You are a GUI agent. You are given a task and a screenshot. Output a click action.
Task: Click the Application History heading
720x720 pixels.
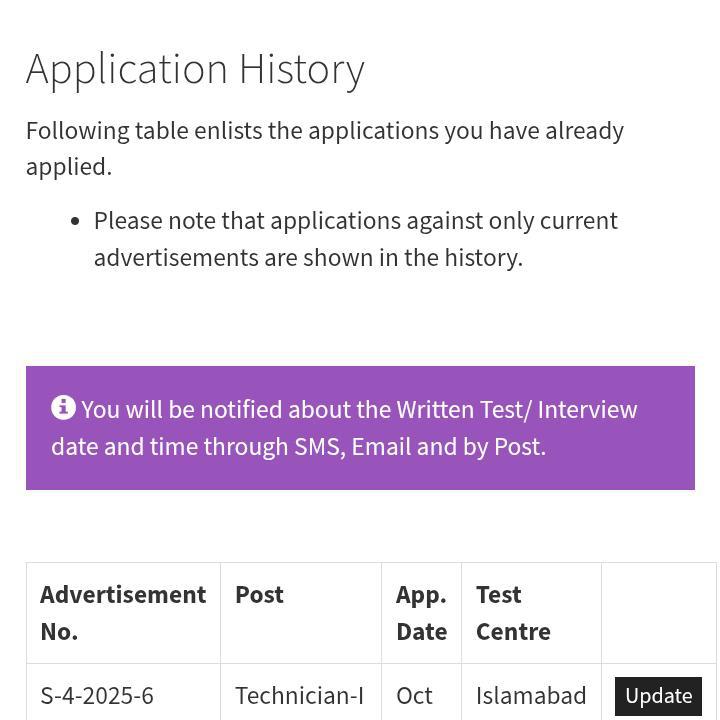coord(195,69)
